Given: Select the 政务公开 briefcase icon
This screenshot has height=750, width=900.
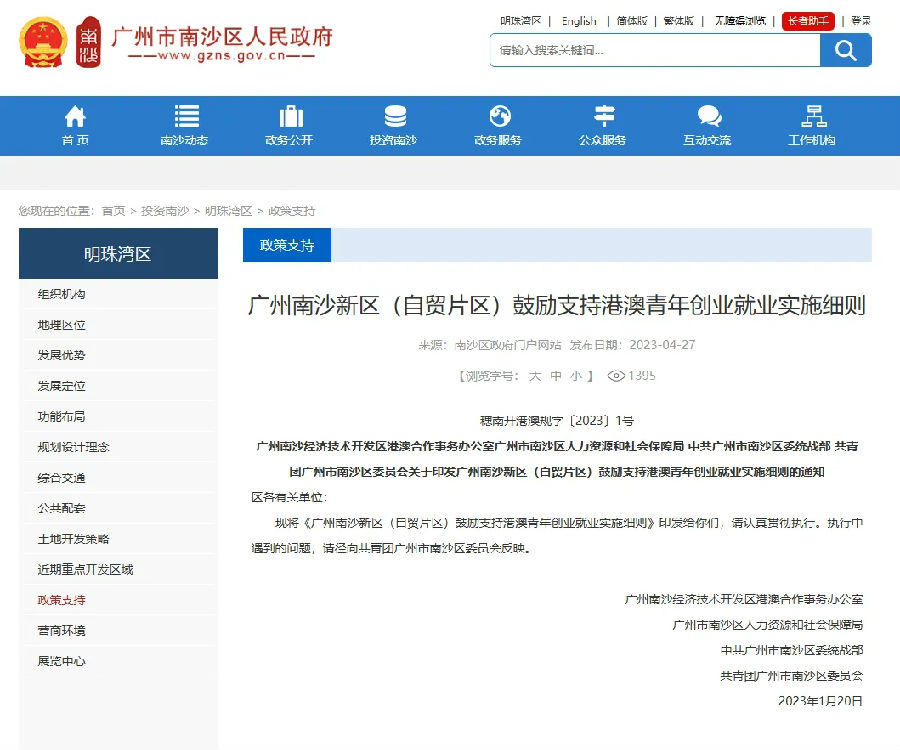Looking at the screenshot, I should [x=291, y=116].
